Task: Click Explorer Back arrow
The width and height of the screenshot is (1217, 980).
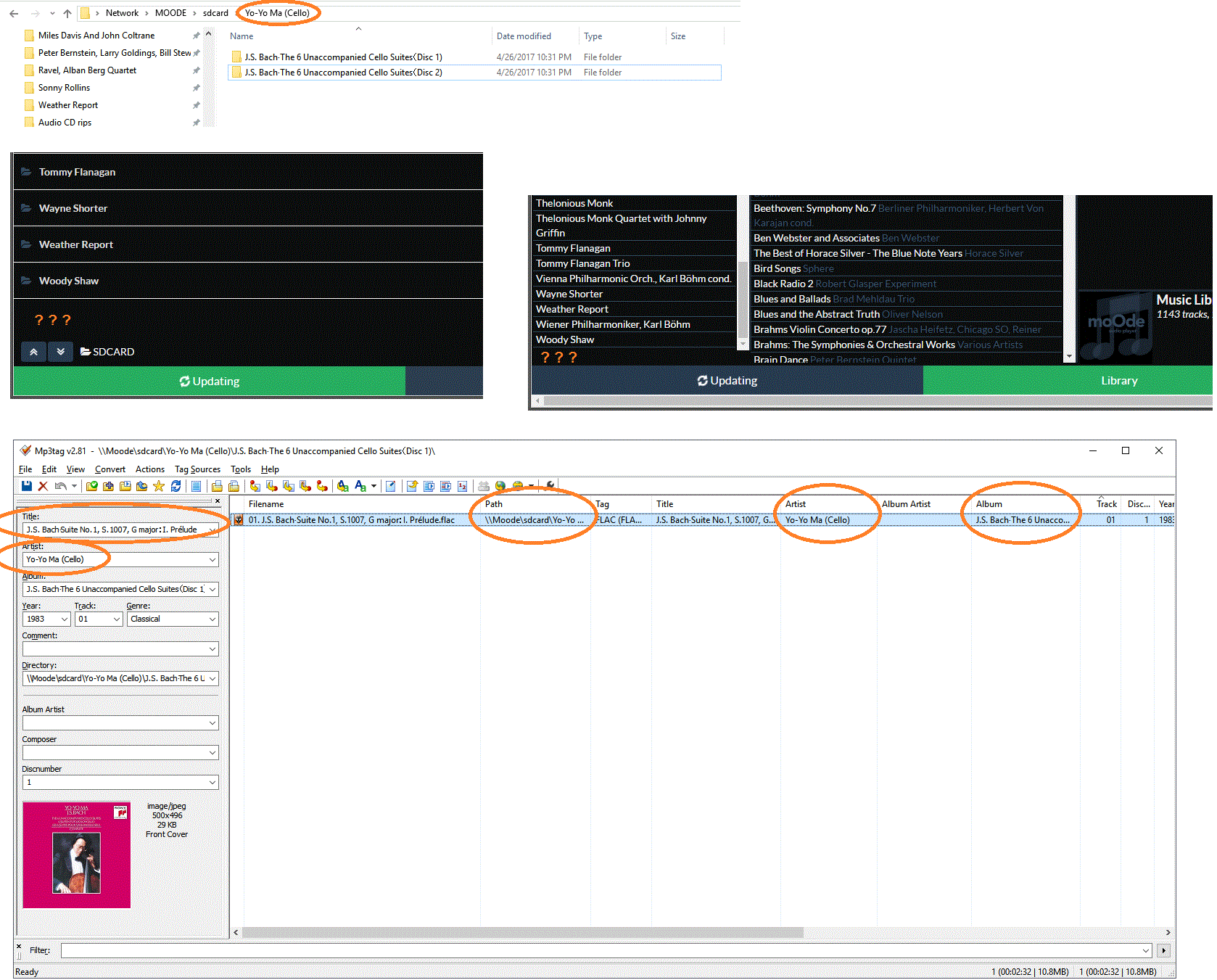Action: 14,13
